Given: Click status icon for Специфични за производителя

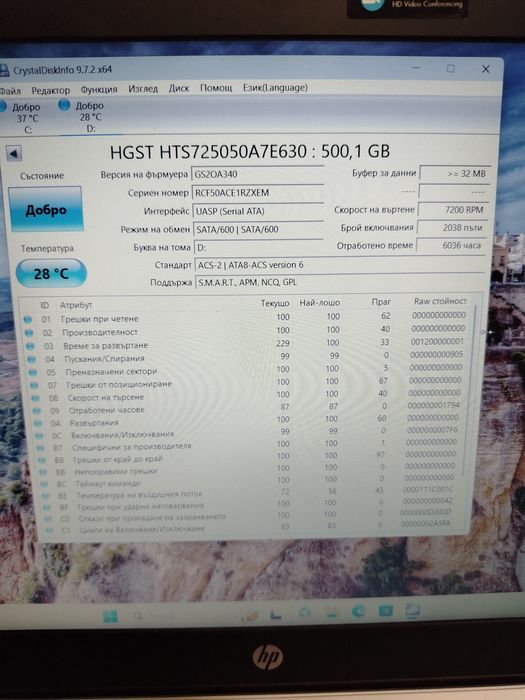Looking at the screenshot, I should pyautogui.click(x=41, y=447).
